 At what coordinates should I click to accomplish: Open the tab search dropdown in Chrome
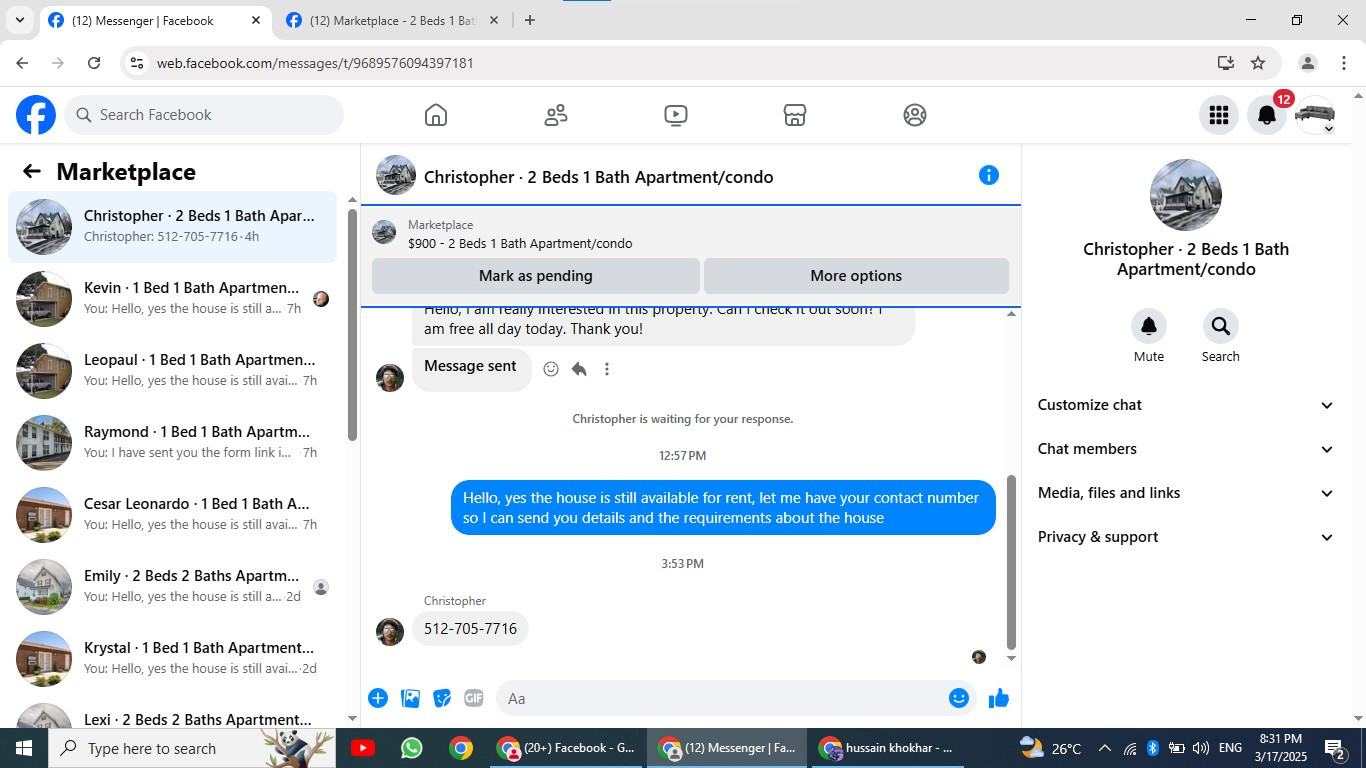(x=19, y=20)
